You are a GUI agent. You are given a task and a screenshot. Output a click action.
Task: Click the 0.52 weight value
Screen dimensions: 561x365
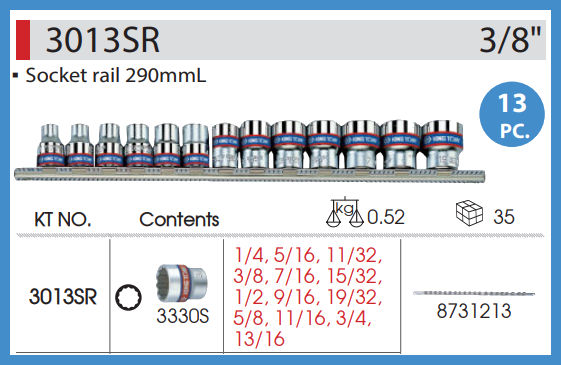pos(386,217)
